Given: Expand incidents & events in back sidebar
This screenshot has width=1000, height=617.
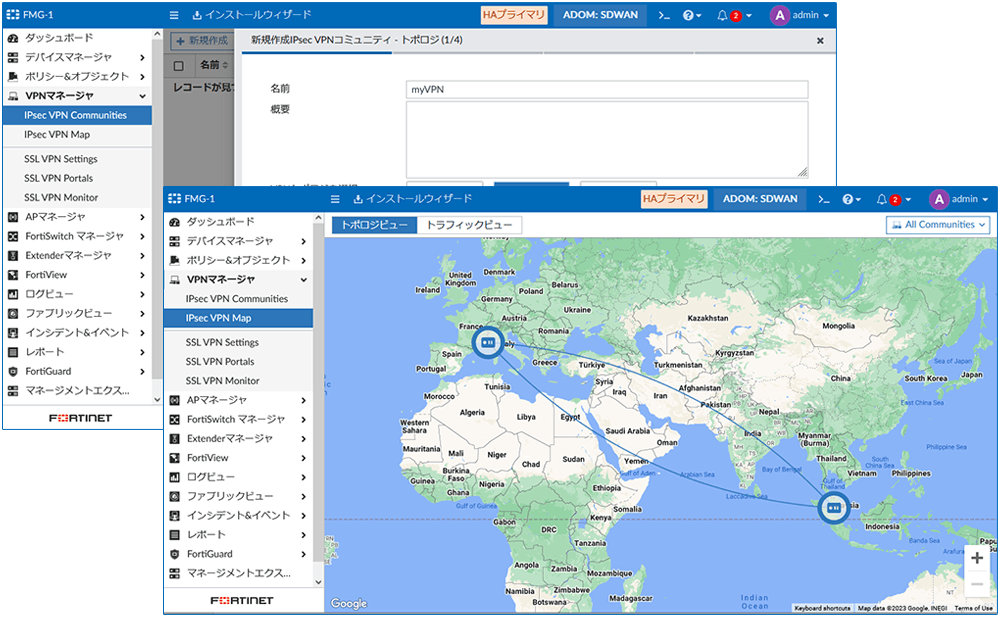Looking at the screenshot, I should click(x=142, y=332).
